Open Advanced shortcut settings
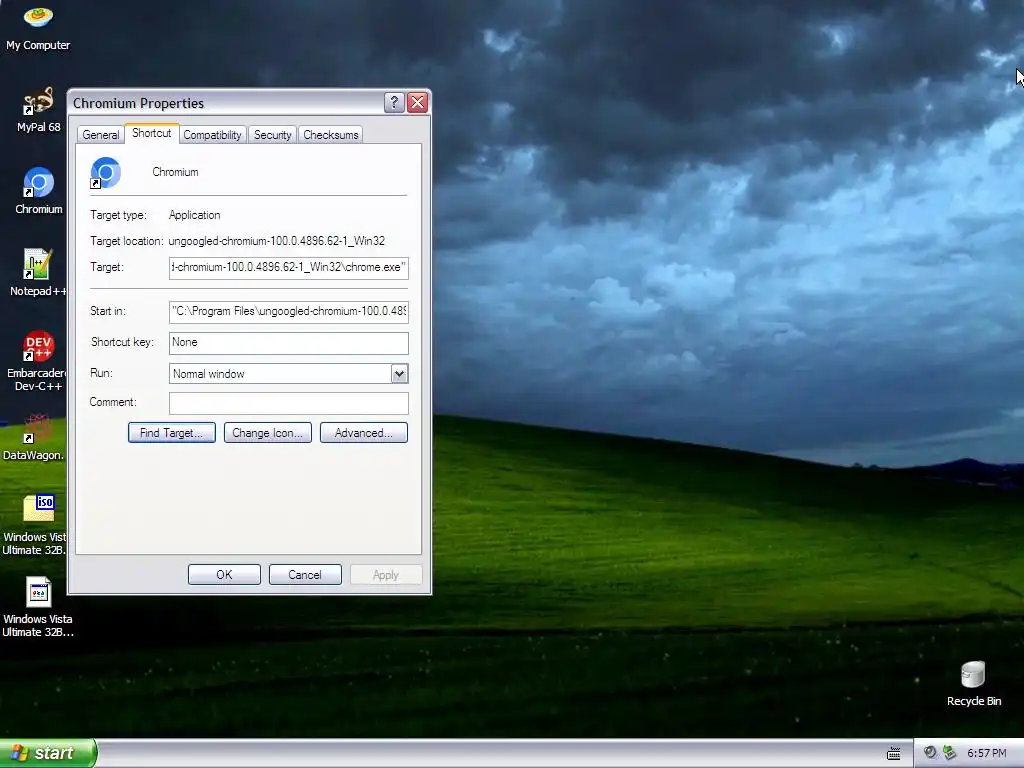 (364, 432)
